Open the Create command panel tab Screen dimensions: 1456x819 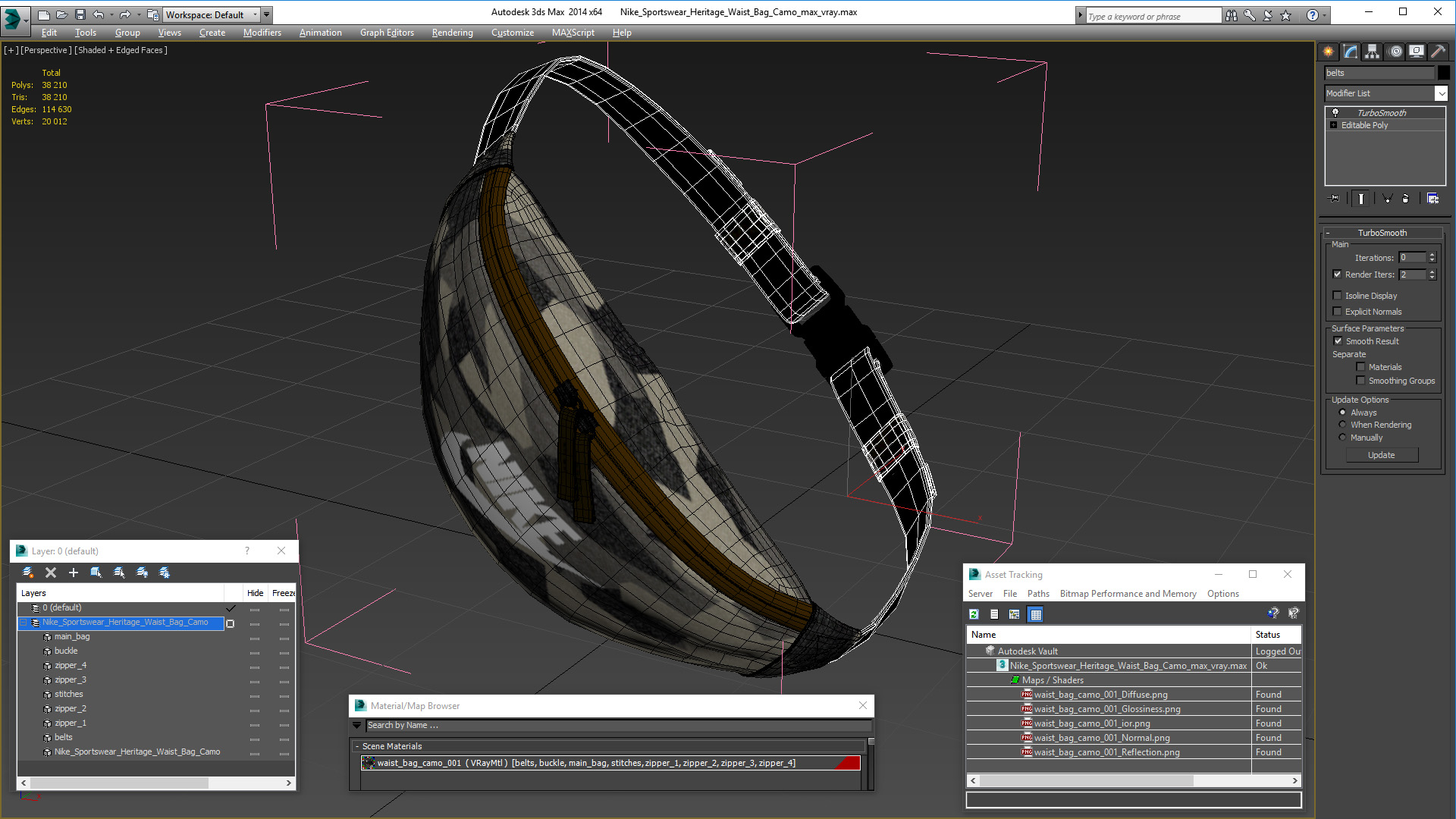[1329, 52]
